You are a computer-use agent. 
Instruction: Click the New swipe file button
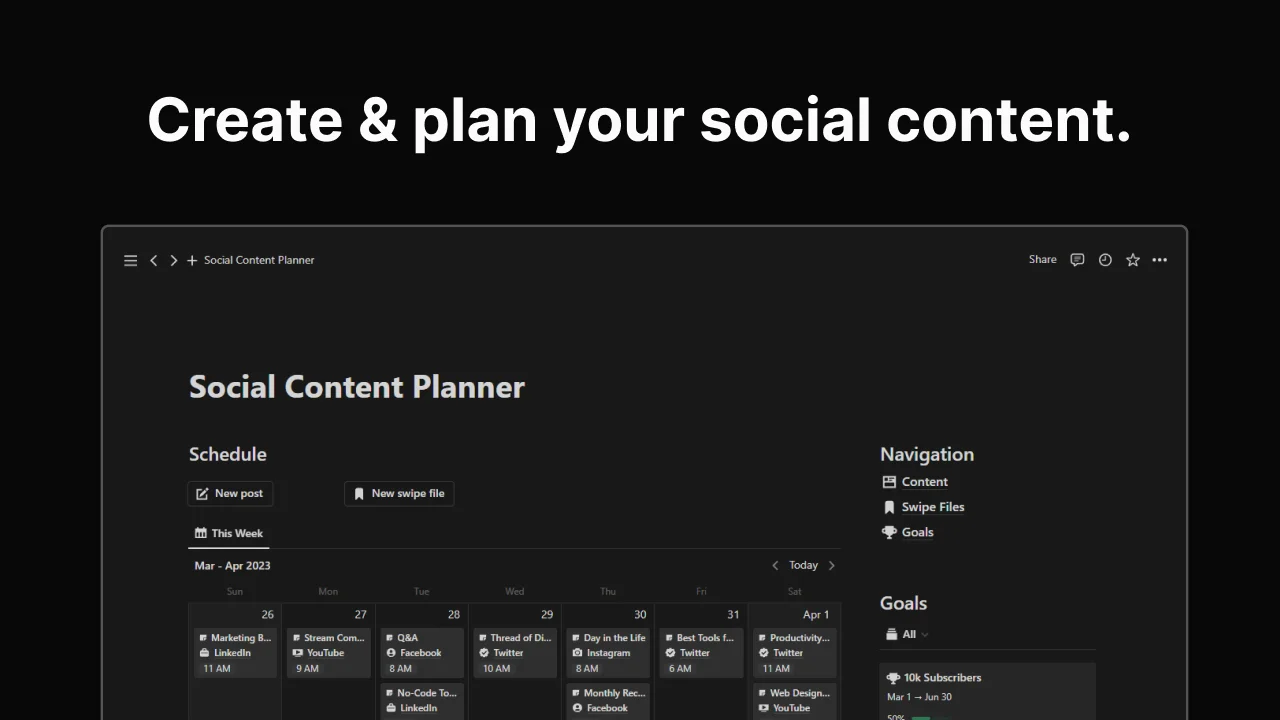[x=399, y=493]
